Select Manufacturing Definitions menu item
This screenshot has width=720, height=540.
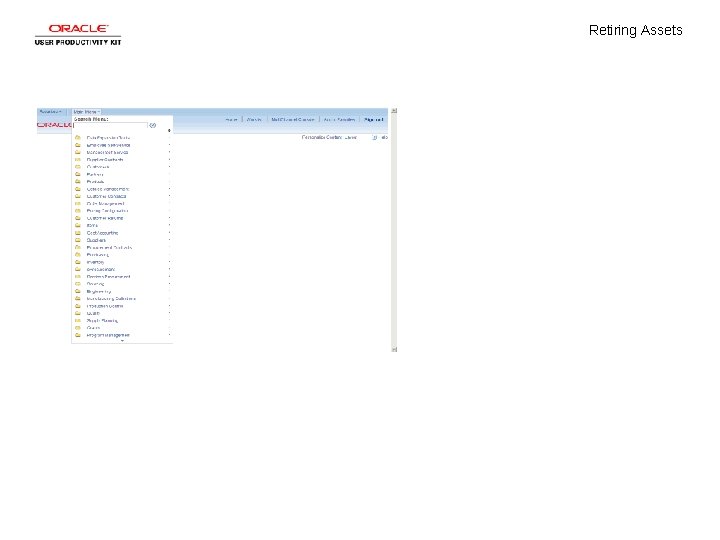[111, 299]
